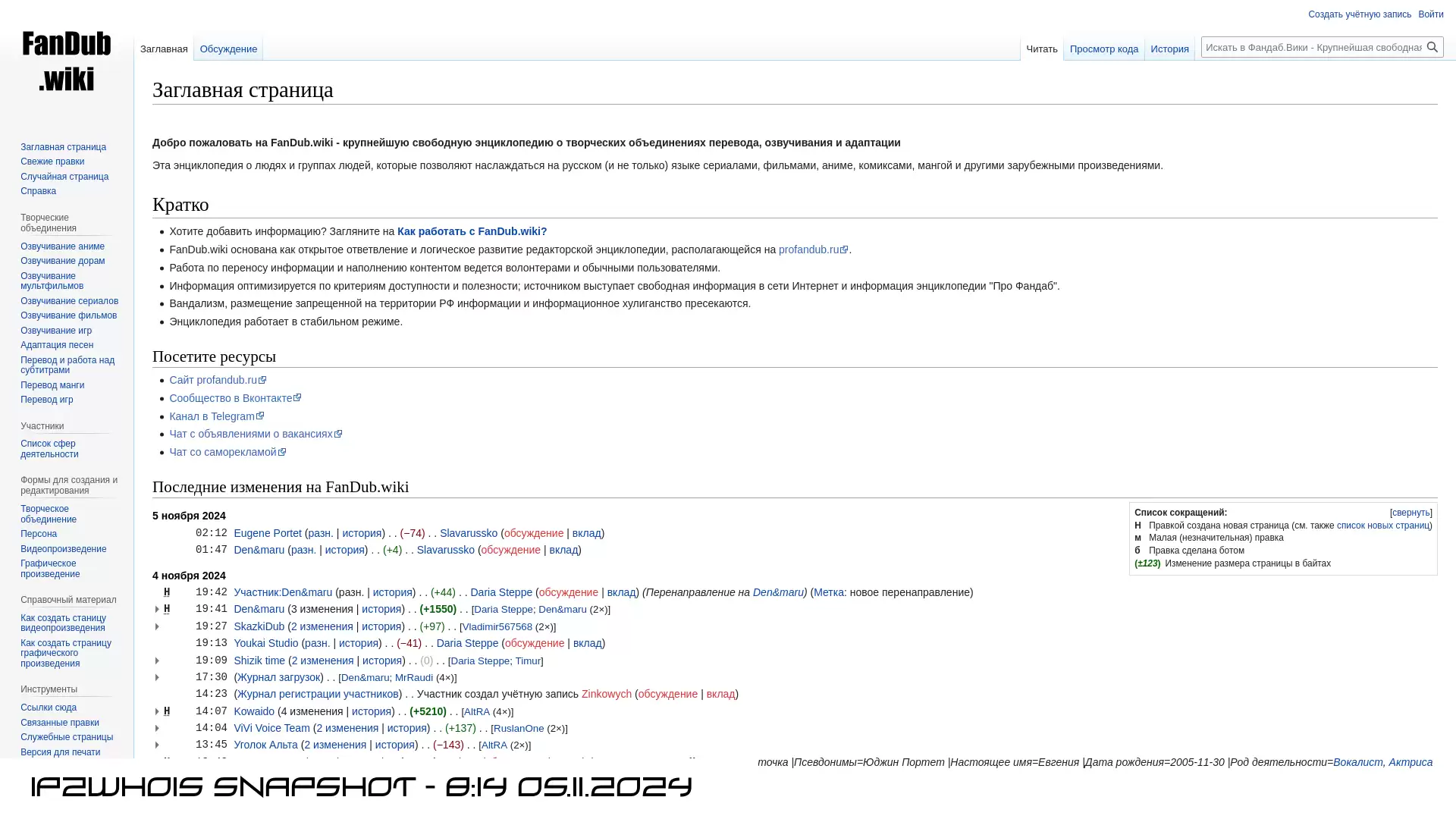Click the search magnifier button
Viewport: 1456px width, 819px height.
click(1432, 47)
